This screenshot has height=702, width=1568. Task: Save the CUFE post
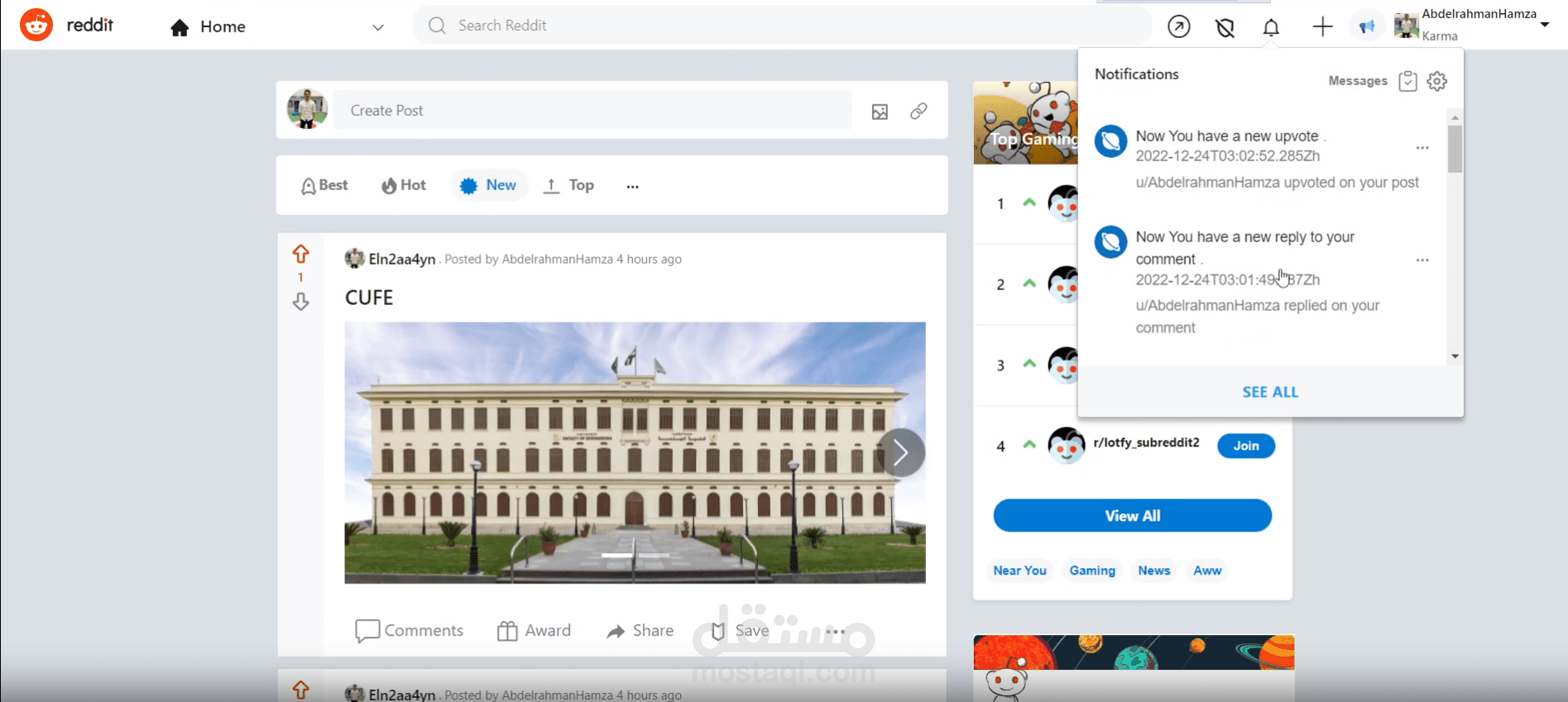pos(740,631)
